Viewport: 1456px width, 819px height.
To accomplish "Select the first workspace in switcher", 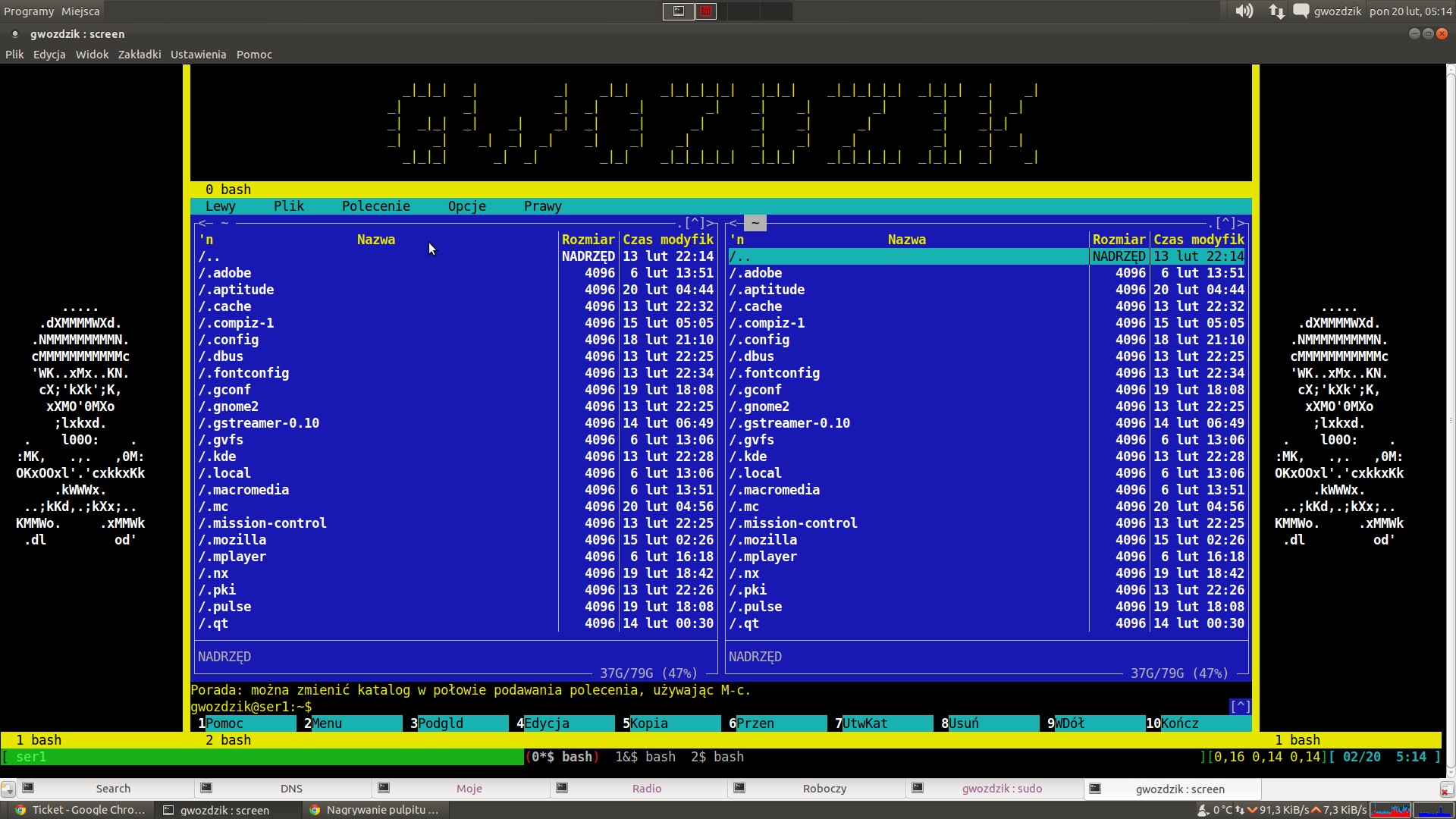I will tap(678, 11).
